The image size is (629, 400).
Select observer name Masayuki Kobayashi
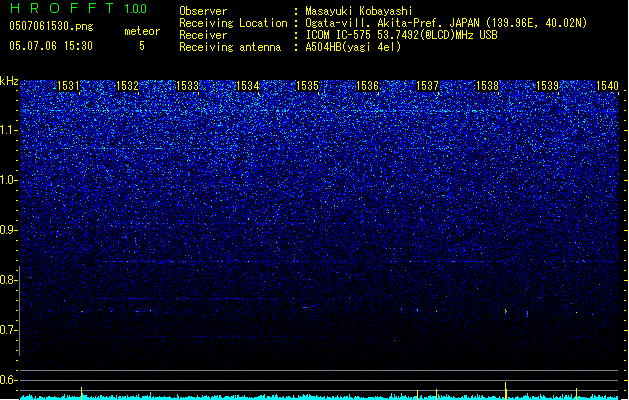coord(359,11)
